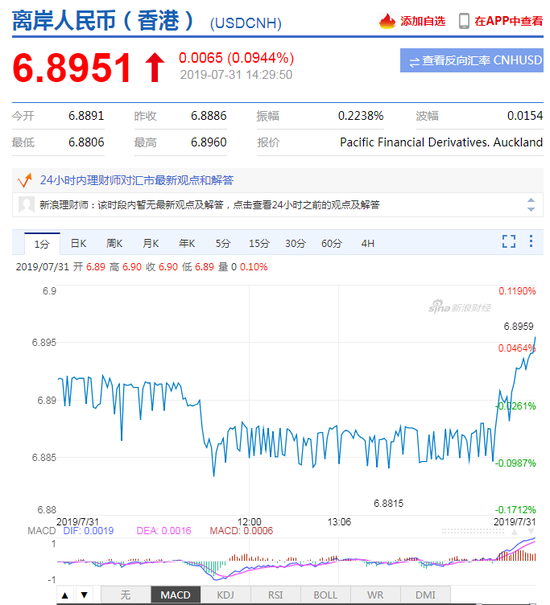
Task: Click the 13:06 time axis marker
Action: [x=339, y=522]
